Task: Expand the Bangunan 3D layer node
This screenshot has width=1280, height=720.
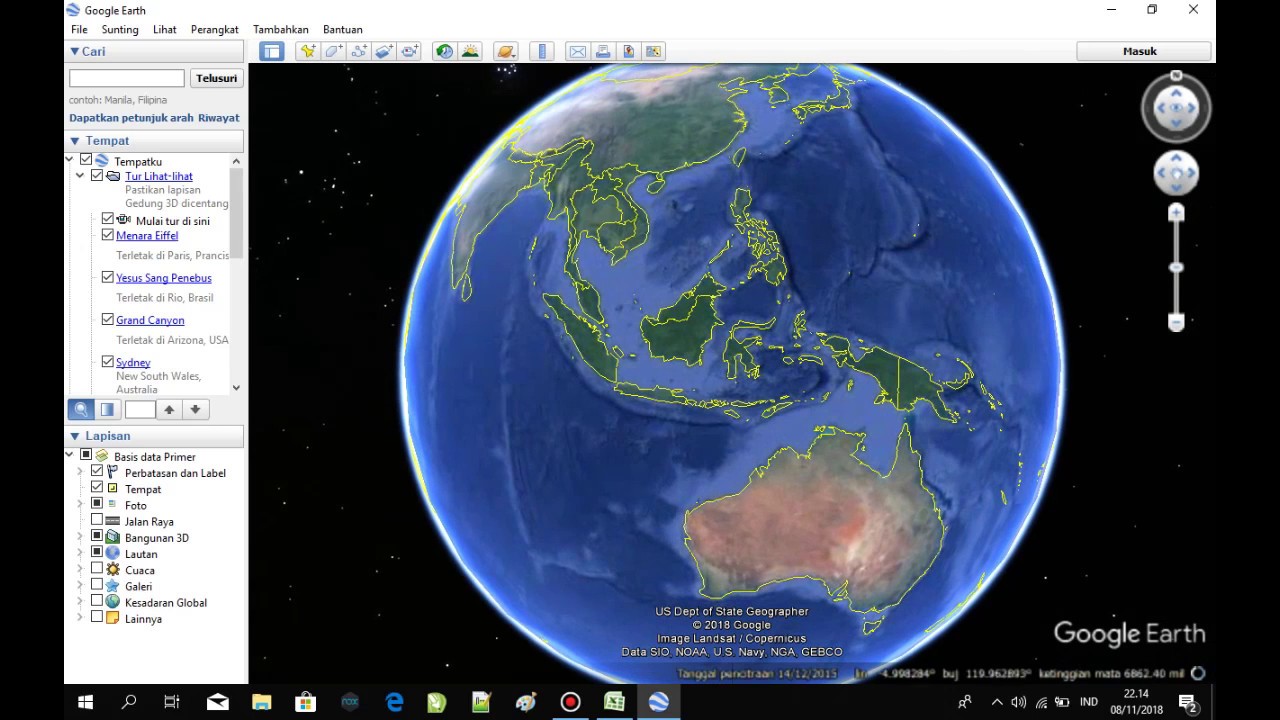Action: [80, 537]
